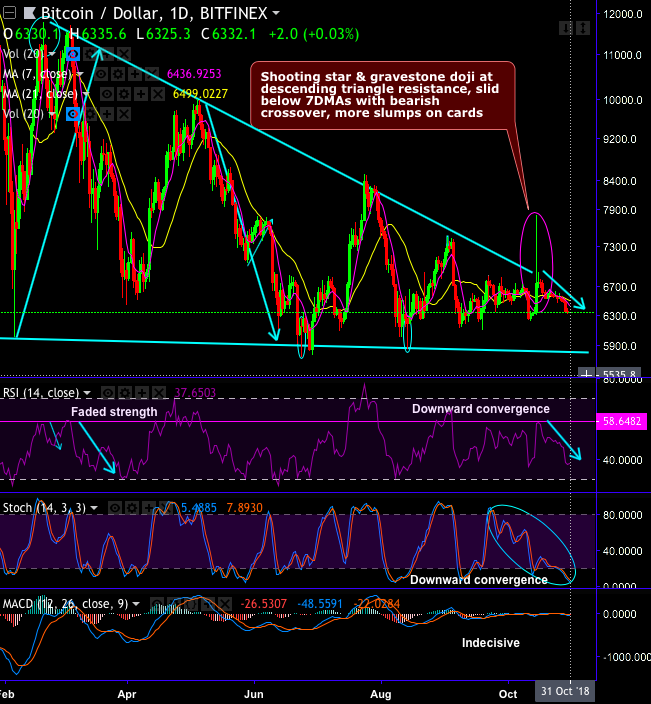Click the Vol (20) label in the first row

click(23, 54)
